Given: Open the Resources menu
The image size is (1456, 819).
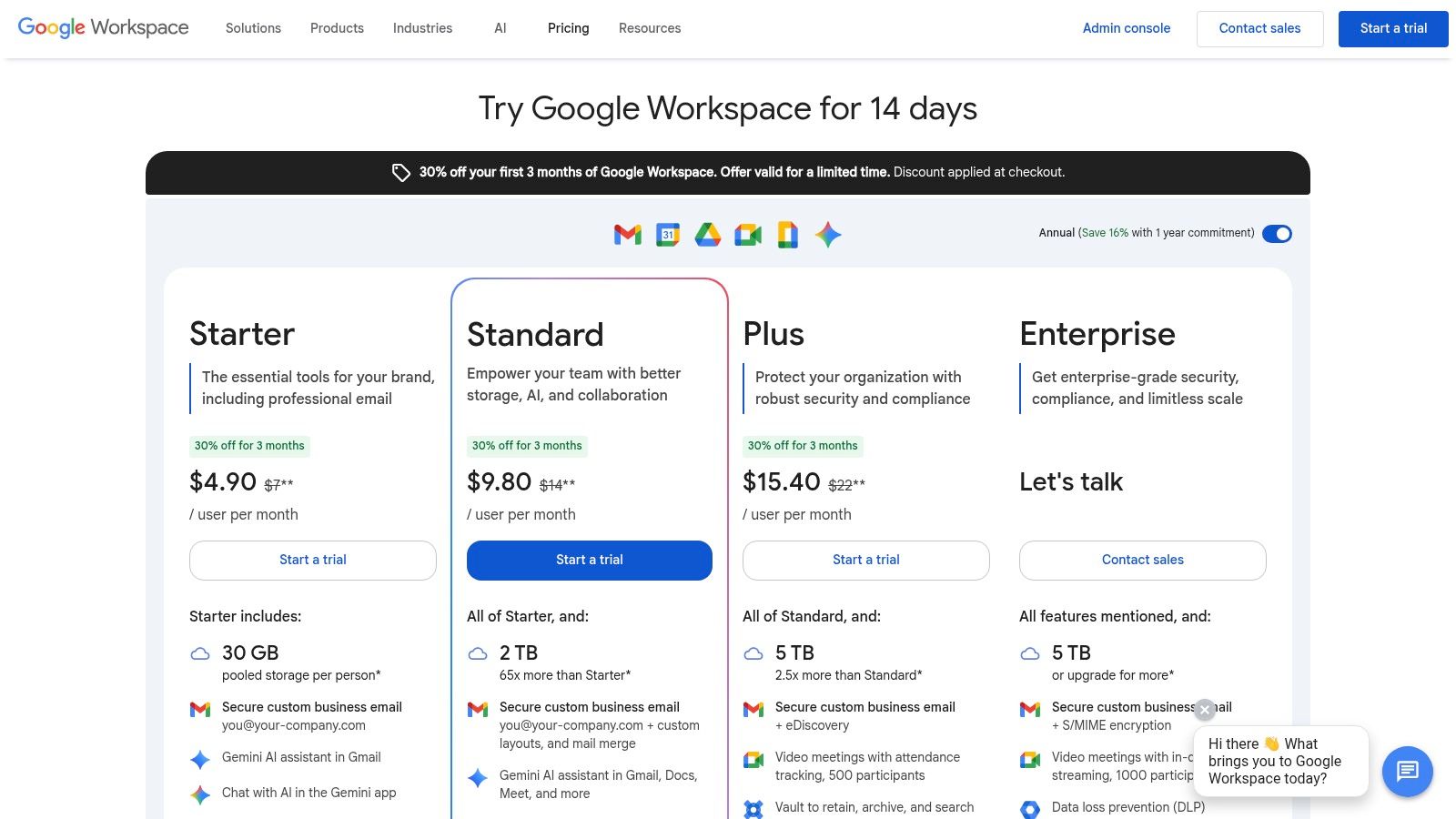Looking at the screenshot, I should [x=649, y=28].
